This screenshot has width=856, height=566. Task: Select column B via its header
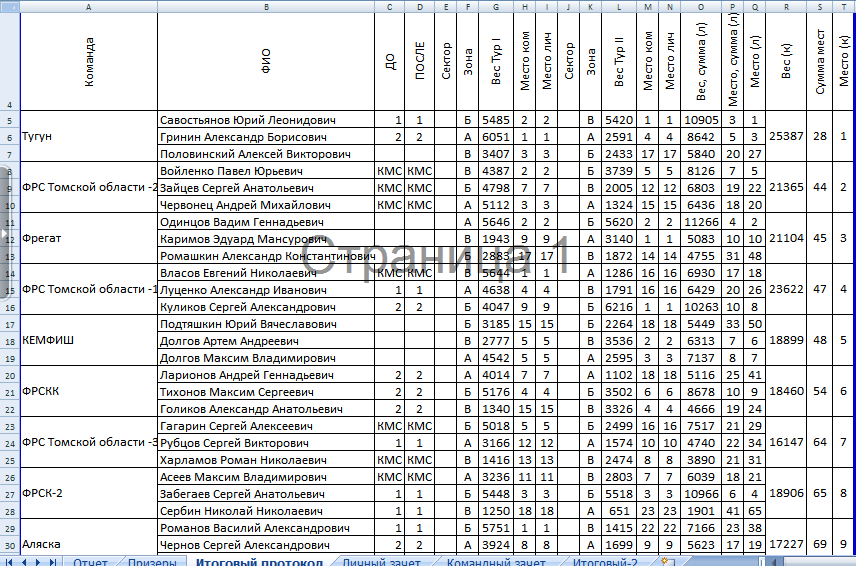pyautogui.click(x=266, y=7)
